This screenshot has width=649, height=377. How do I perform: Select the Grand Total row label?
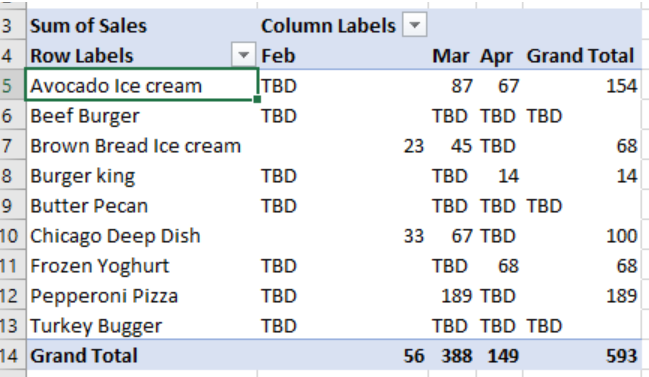142,355
